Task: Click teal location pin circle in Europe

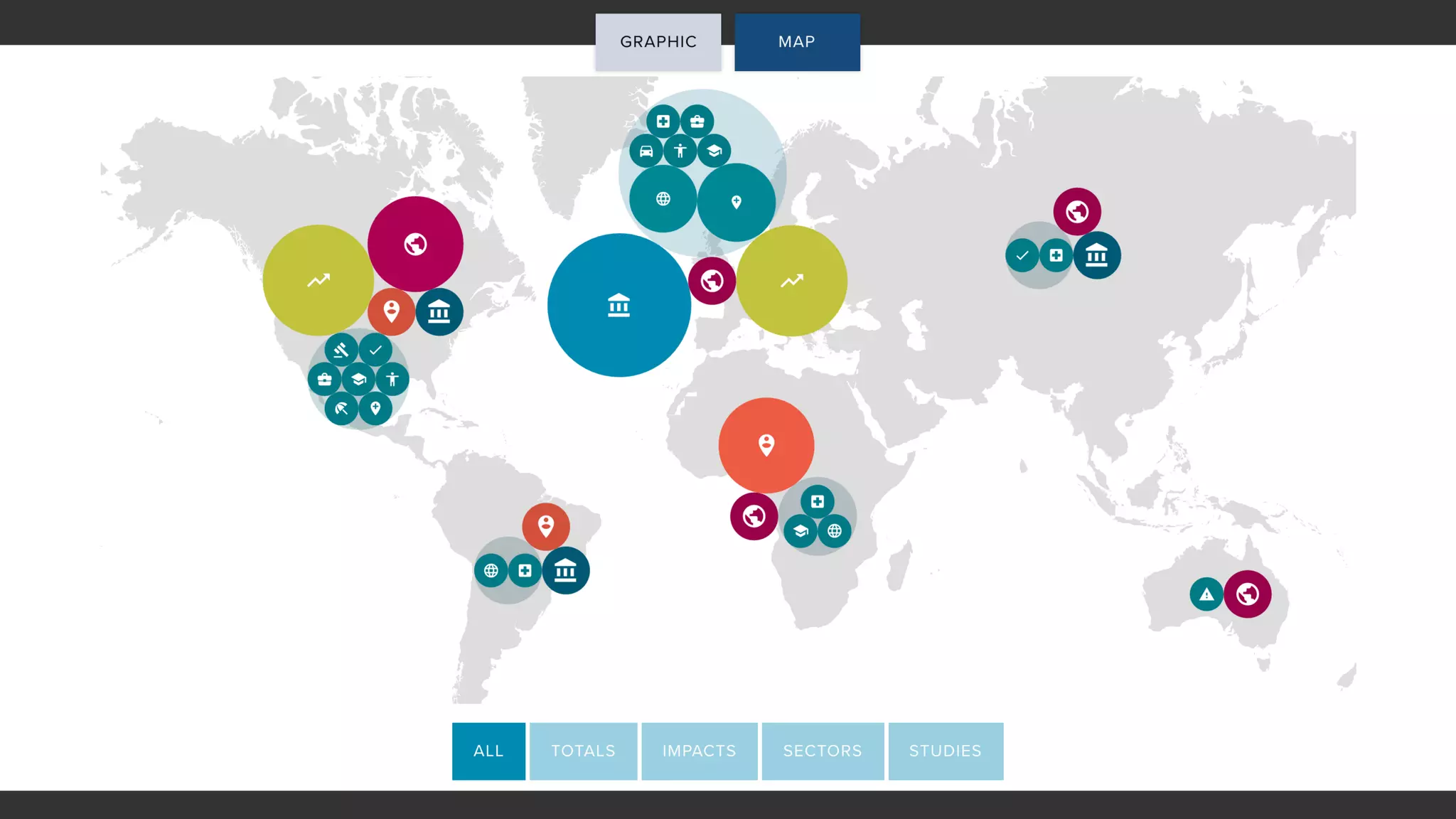Action: (736, 203)
